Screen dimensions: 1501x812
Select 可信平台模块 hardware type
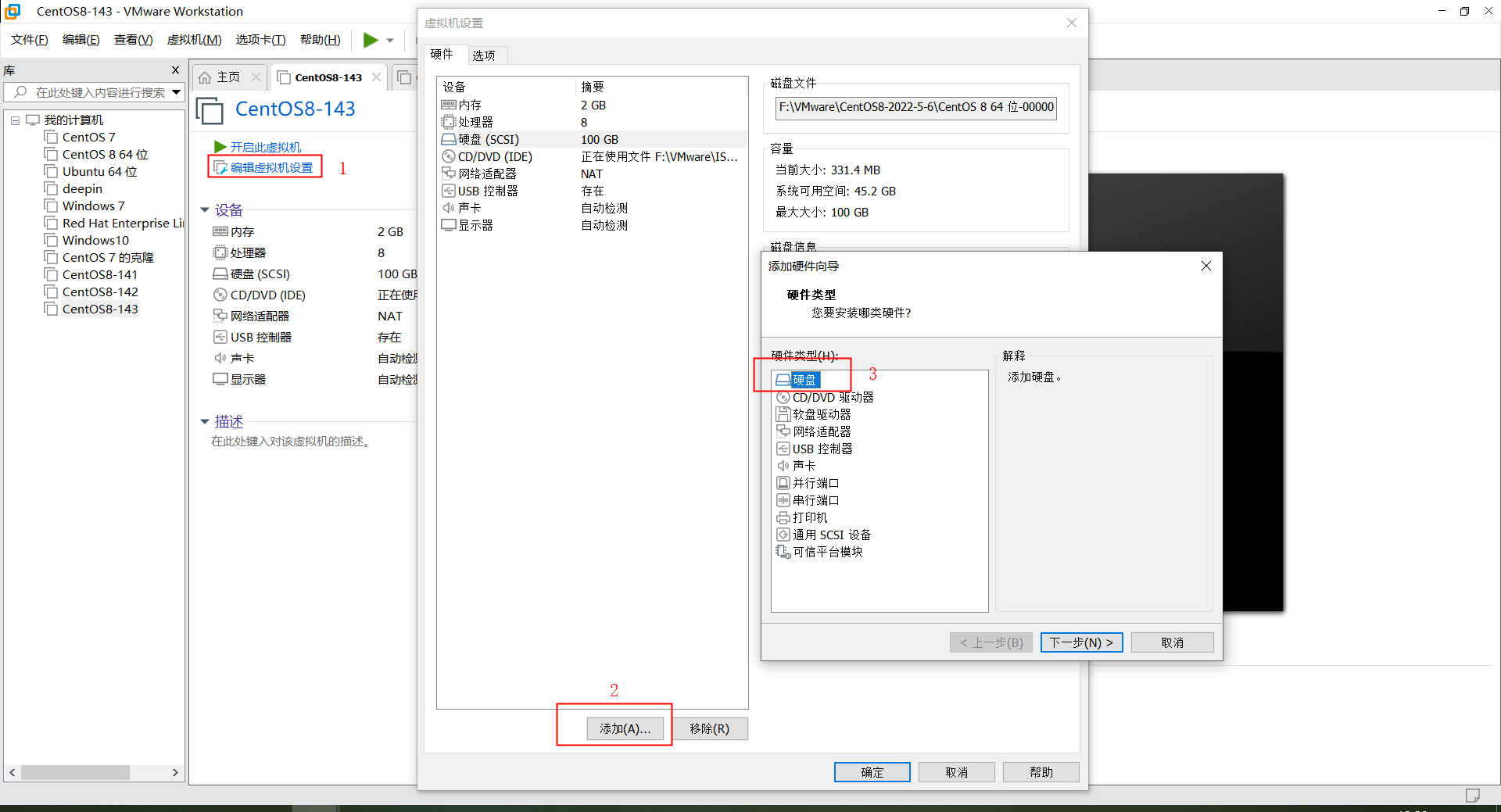pyautogui.click(x=819, y=552)
